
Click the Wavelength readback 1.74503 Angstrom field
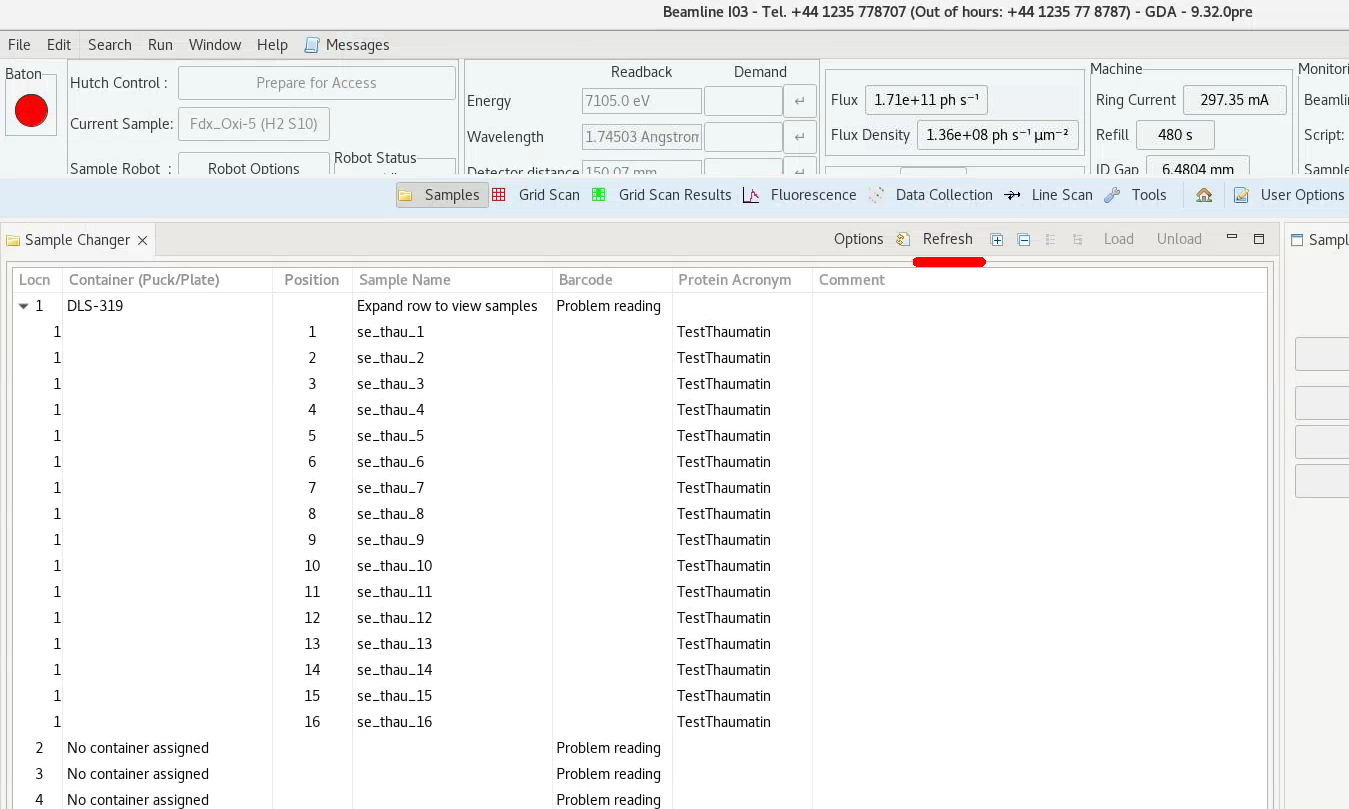point(642,137)
